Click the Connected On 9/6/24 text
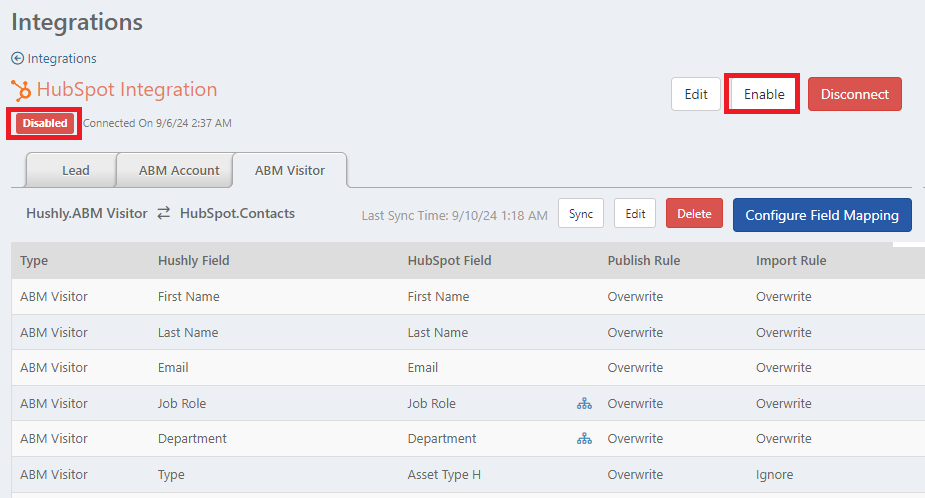 tap(157, 123)
